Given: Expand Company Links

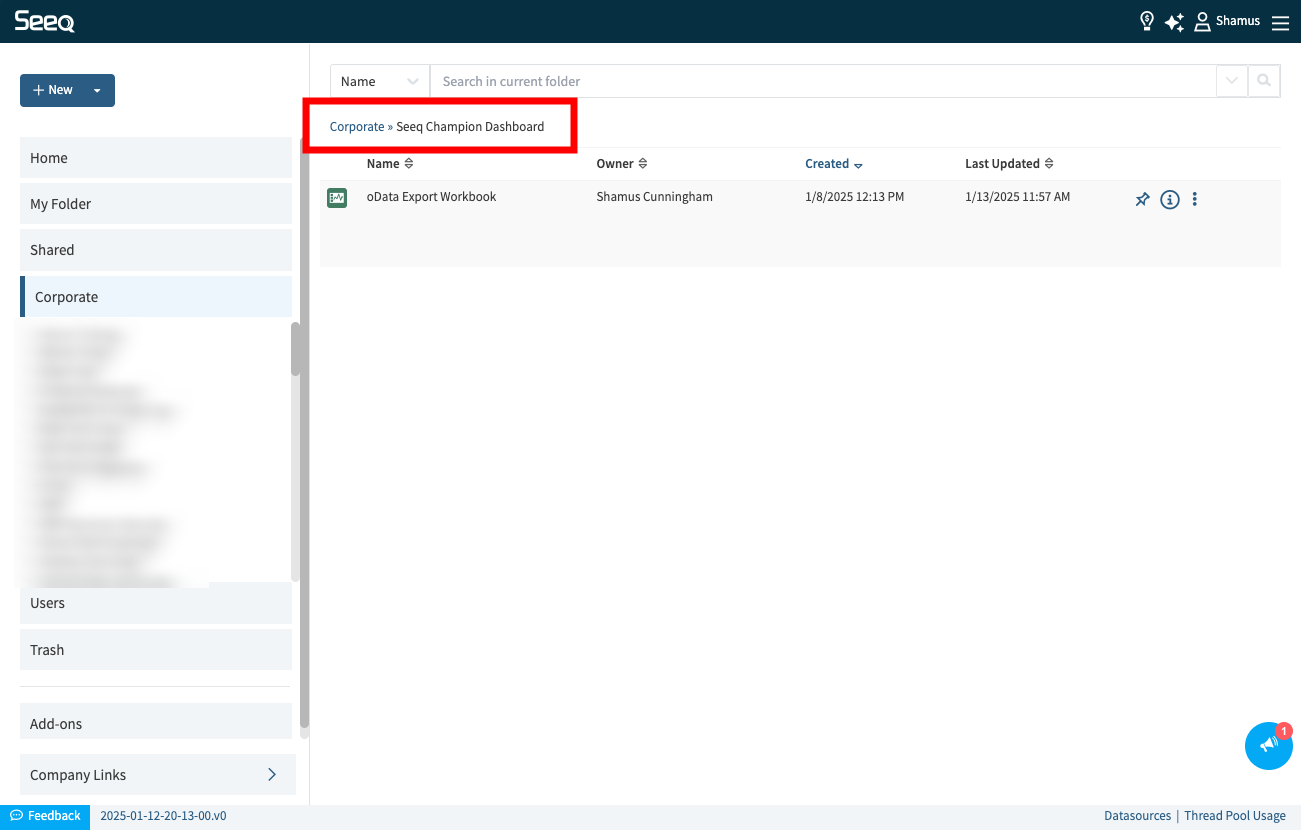Looking at the screenshot, I should pyautogui.click(x=158, y=775).
